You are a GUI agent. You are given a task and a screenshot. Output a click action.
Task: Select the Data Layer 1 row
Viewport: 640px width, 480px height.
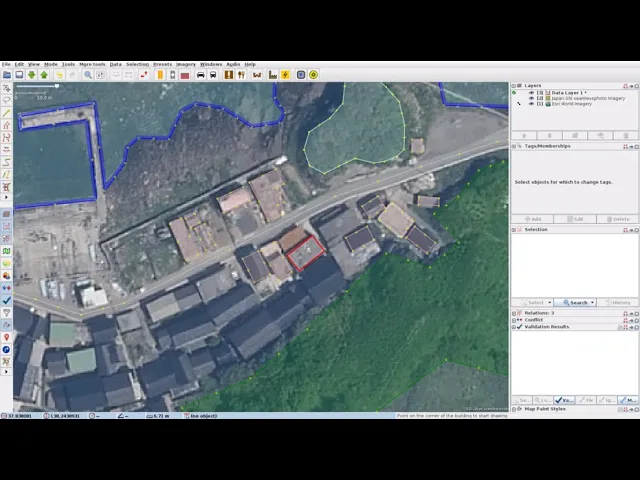[575, 93]
